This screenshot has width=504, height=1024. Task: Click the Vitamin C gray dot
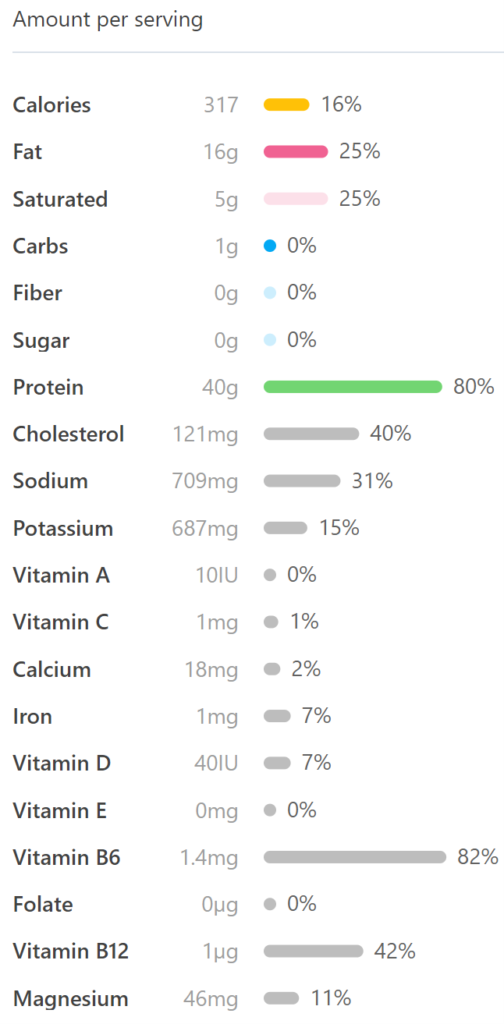pyautogui.click(x=271, y=622)
